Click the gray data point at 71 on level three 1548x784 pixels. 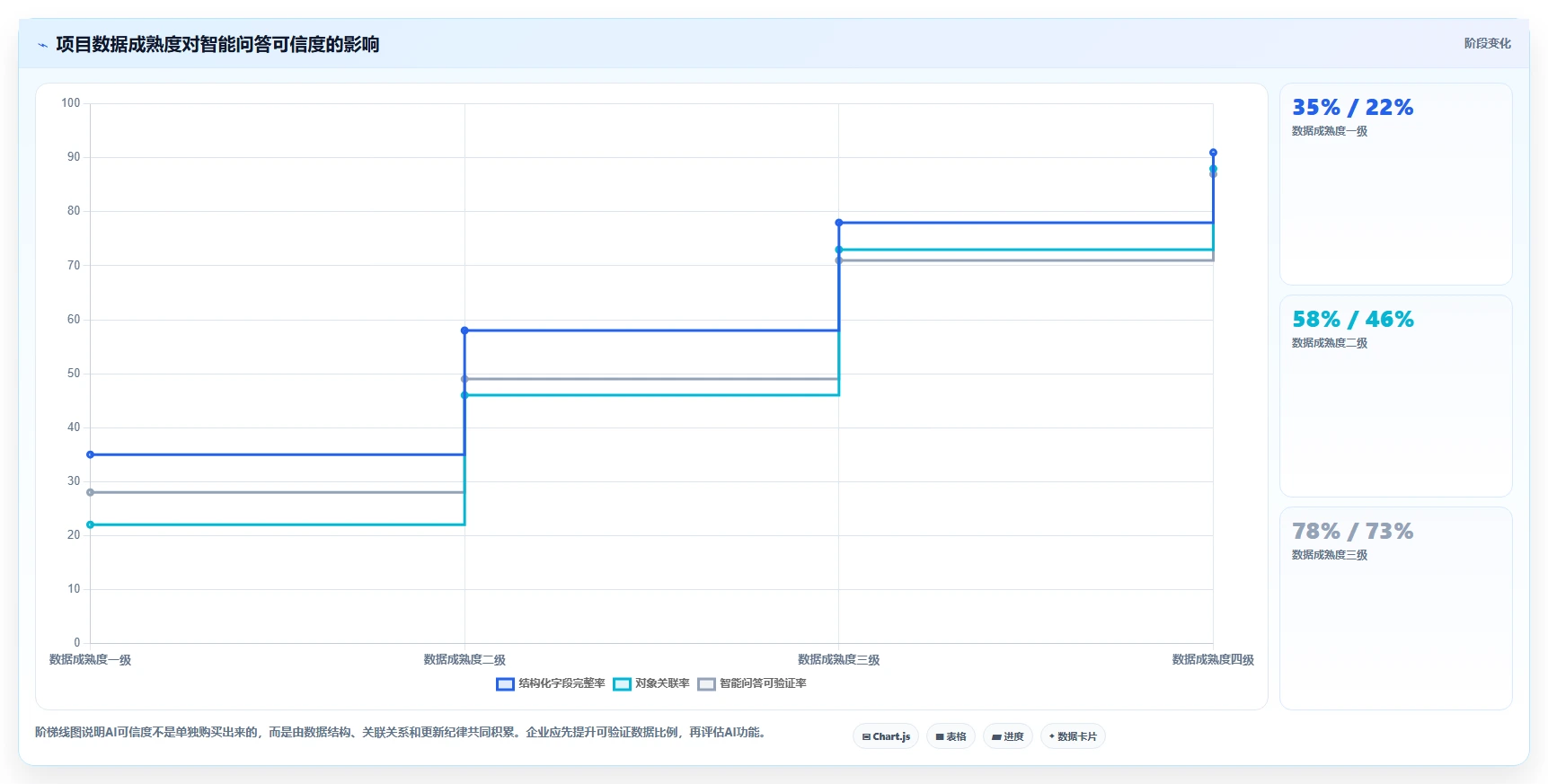pyautogui.click(x=839, y=260)
